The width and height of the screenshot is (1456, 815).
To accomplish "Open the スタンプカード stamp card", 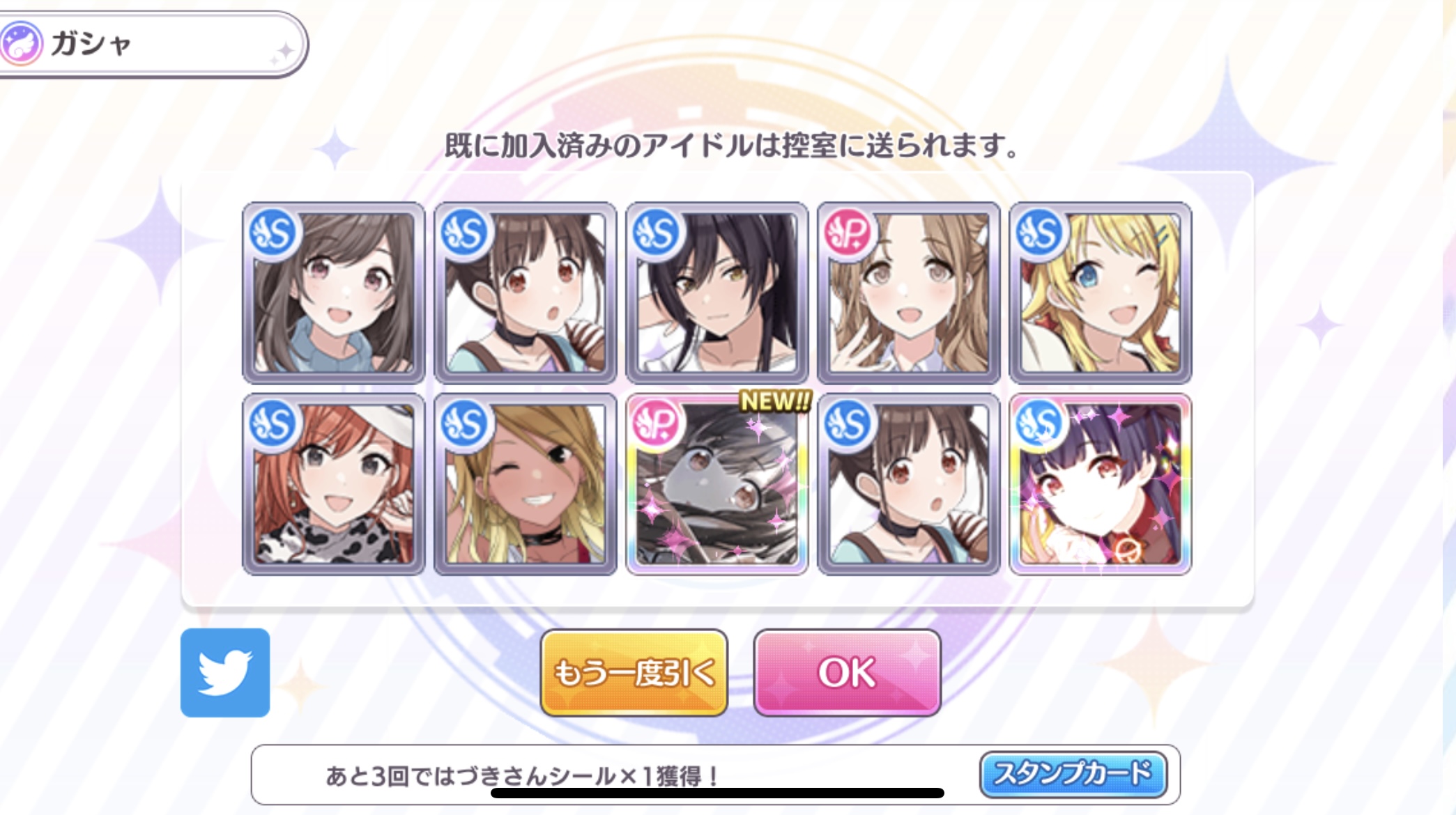I will [x=1073, y=774].
